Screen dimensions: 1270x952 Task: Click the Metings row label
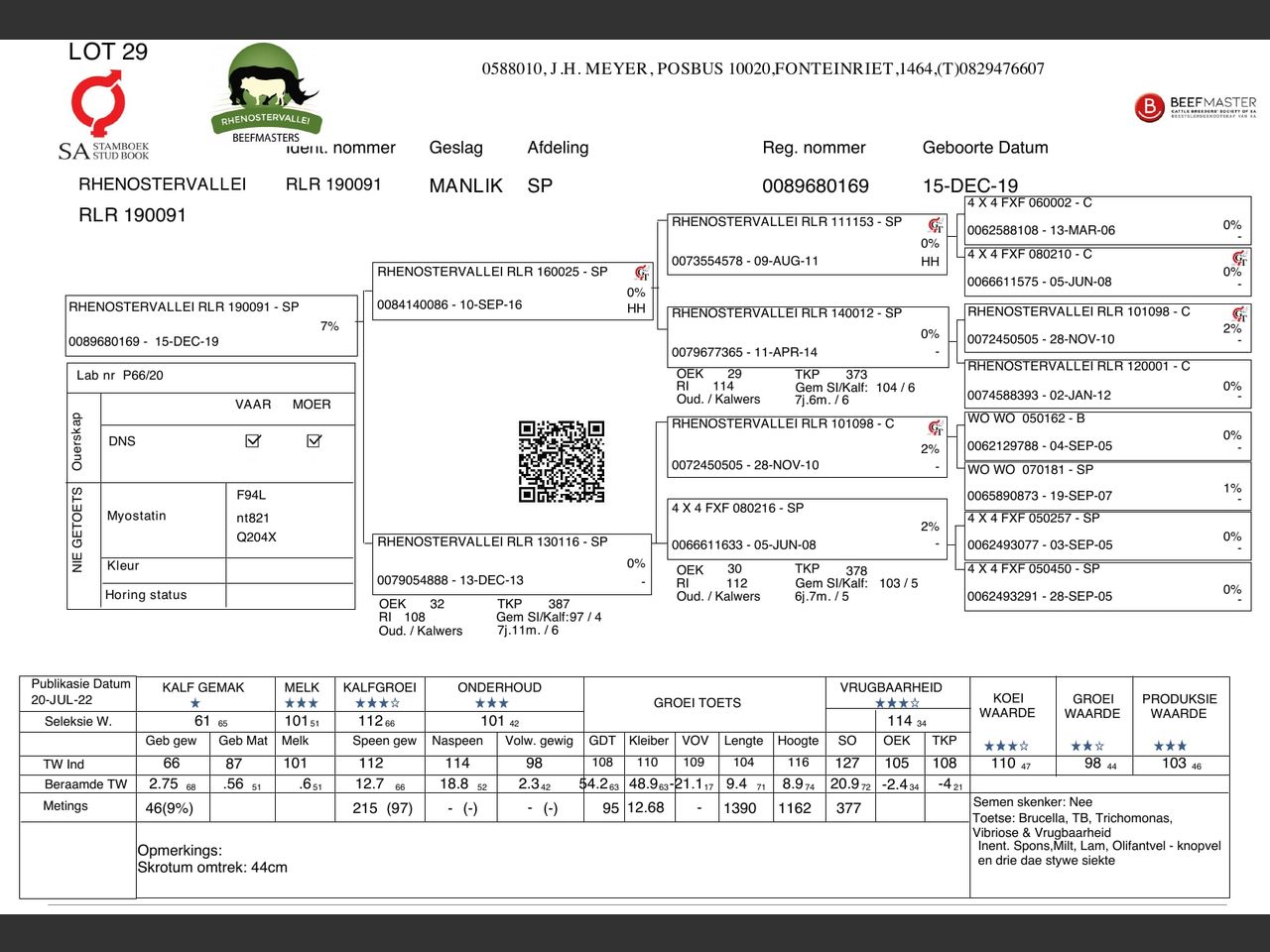click(65, 806)
